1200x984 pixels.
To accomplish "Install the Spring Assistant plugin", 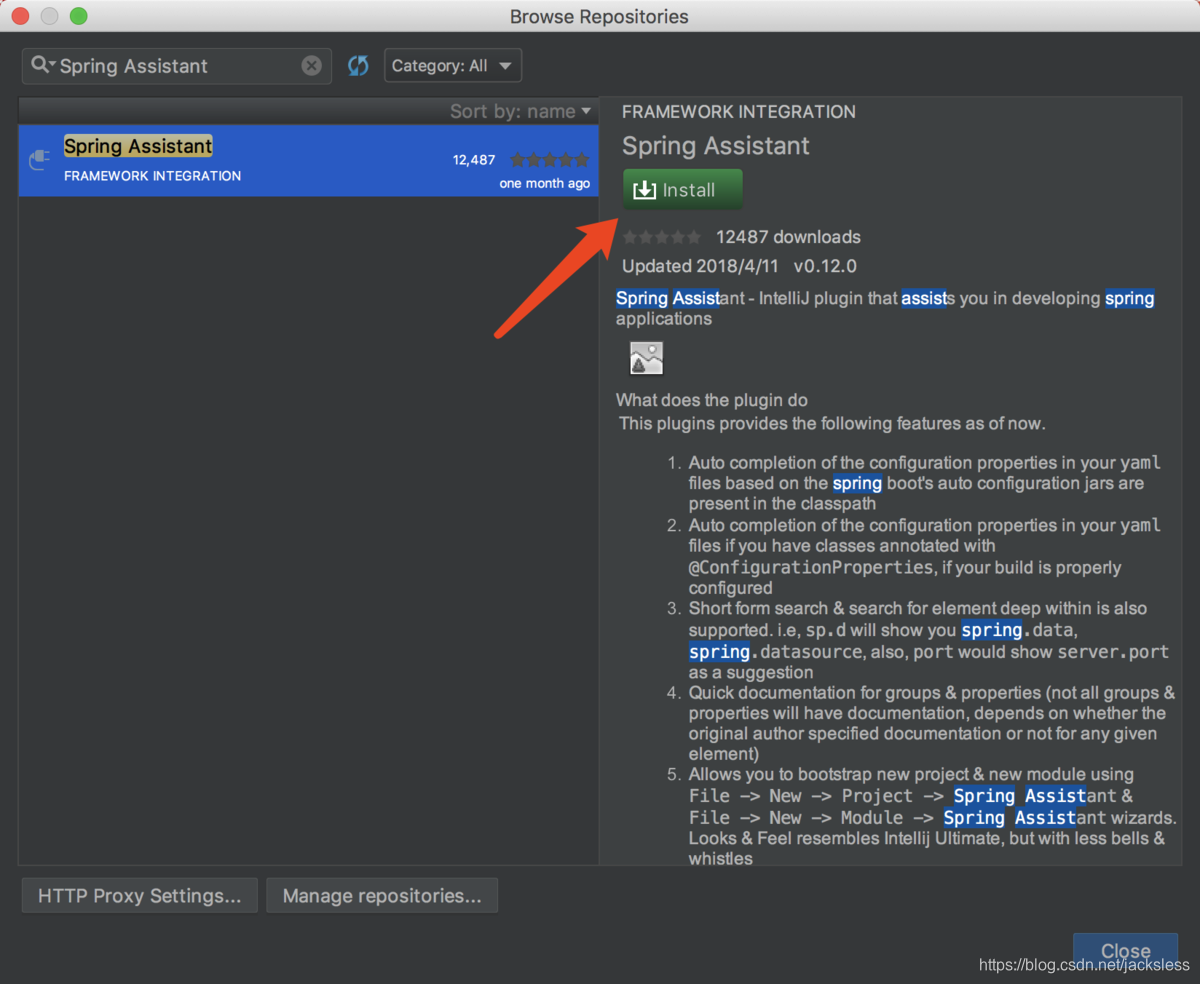I will [683, 190].
